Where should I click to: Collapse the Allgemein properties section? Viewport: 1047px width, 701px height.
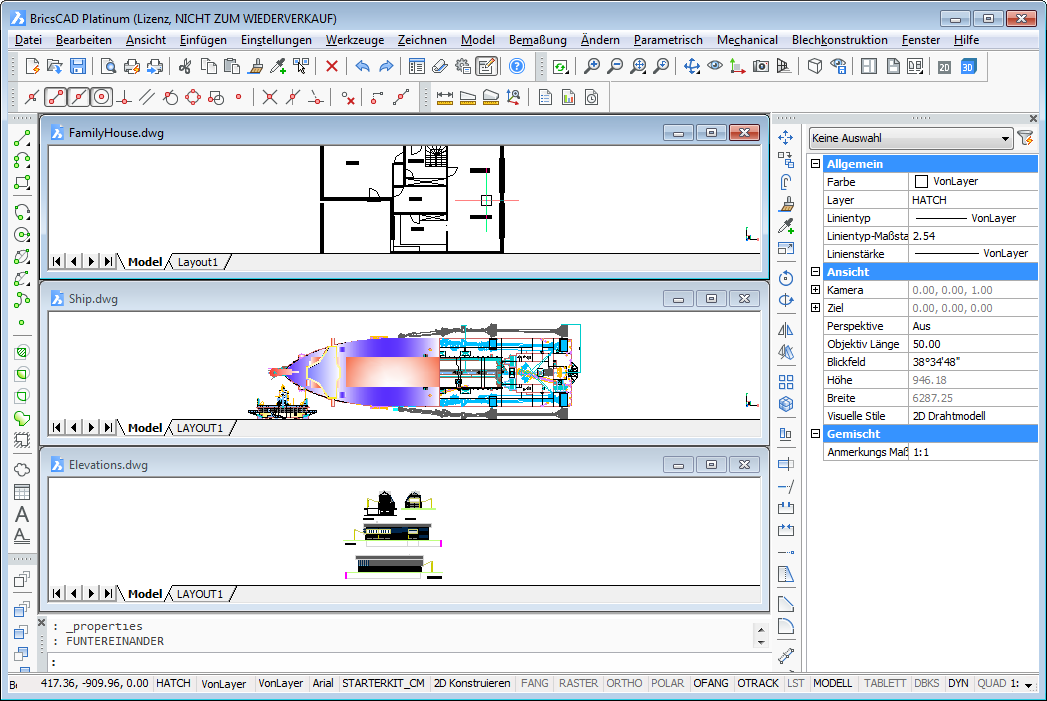(x=816, y=164)
